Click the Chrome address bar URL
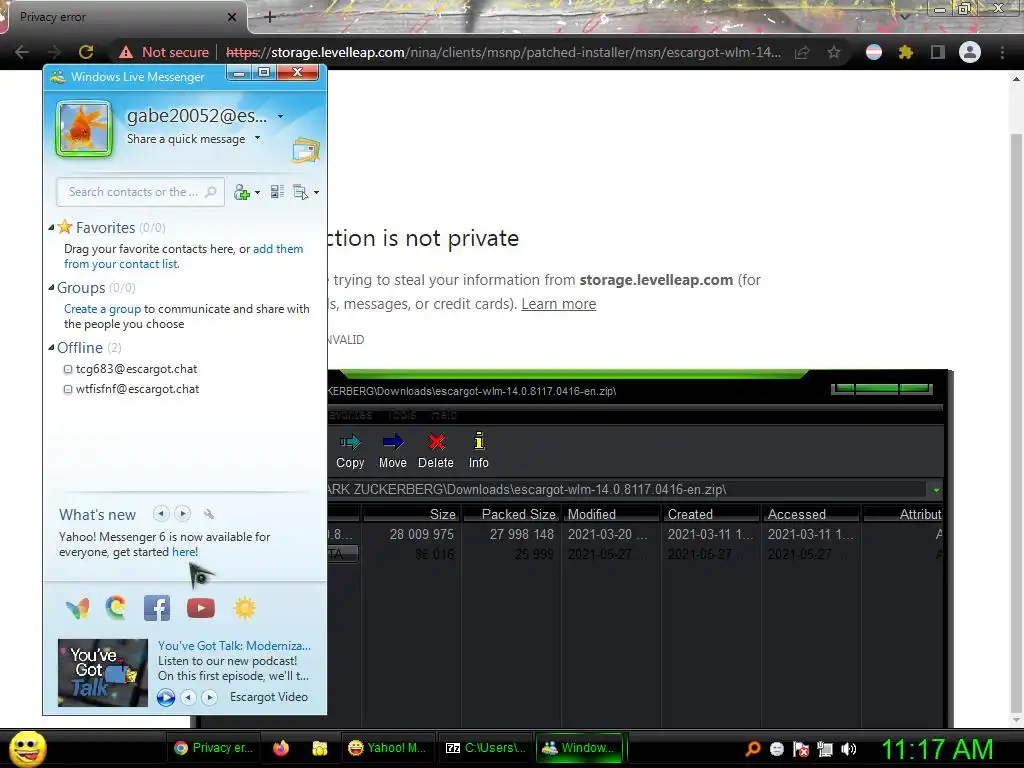 pos(503,52)
